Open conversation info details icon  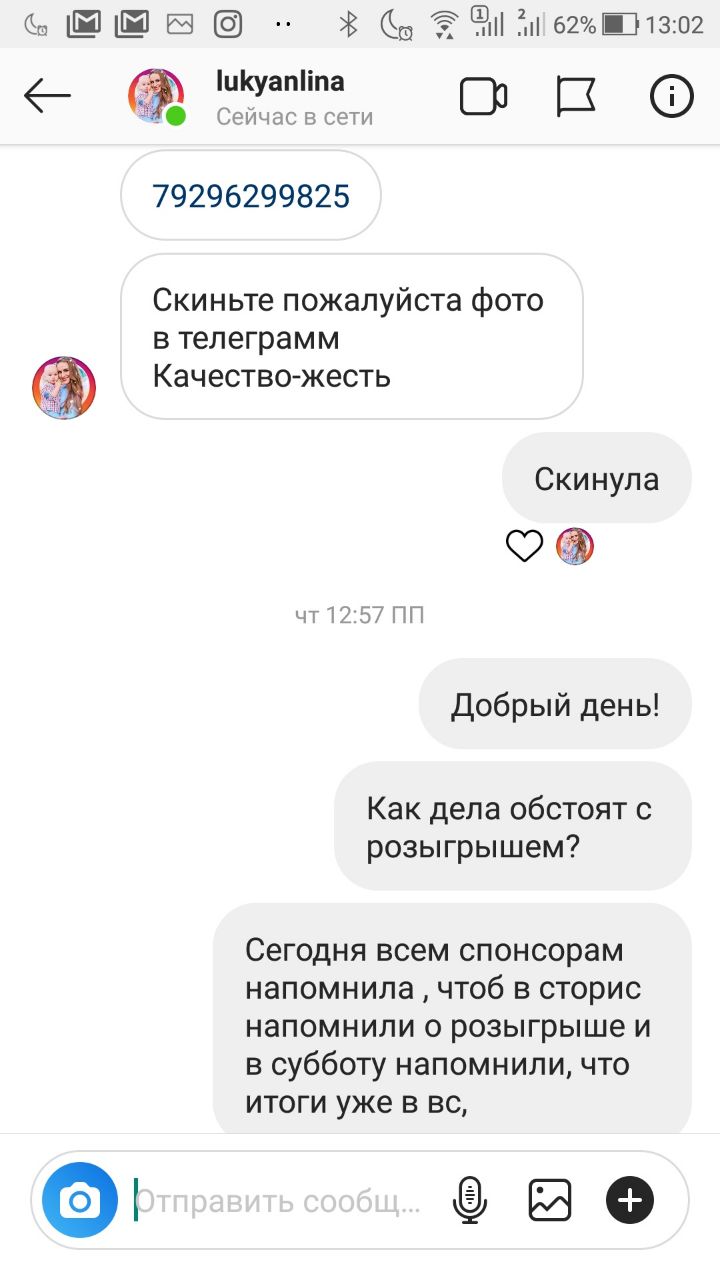tap(671, 97)
